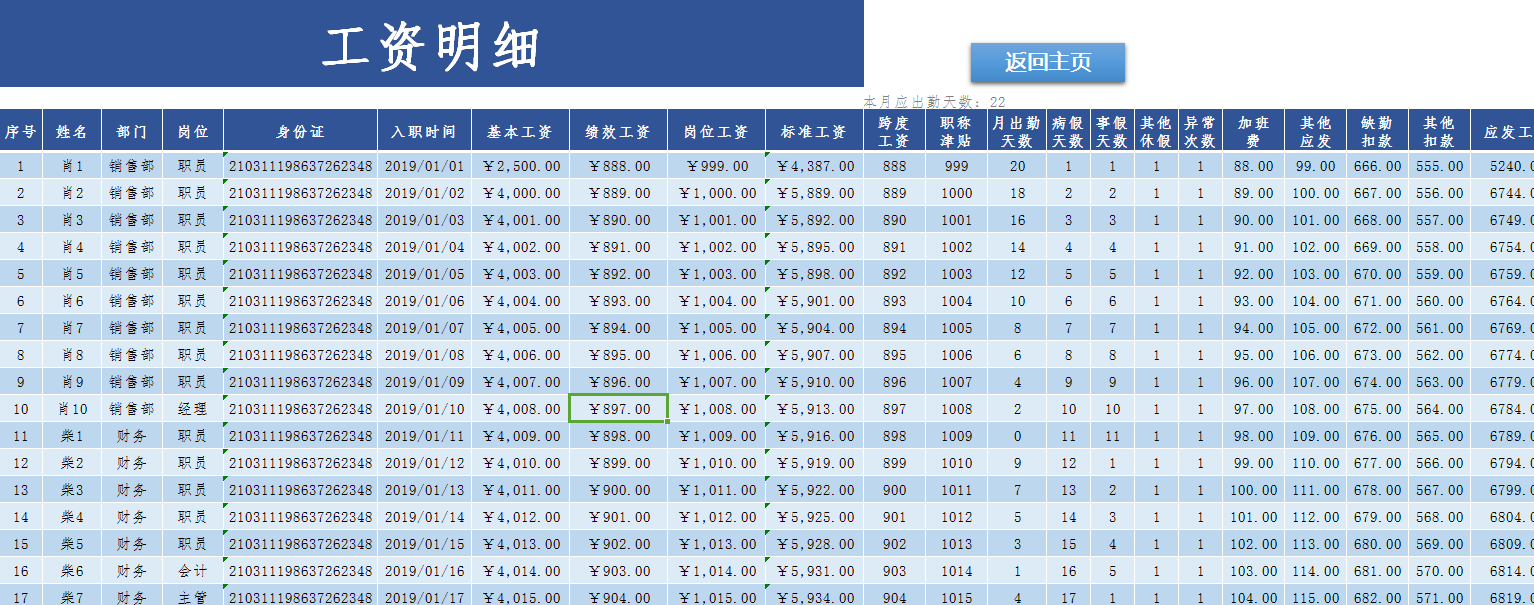Select basic salary cell ¥4,010.00
The image size is (1534, 605).
pos(520,463)
